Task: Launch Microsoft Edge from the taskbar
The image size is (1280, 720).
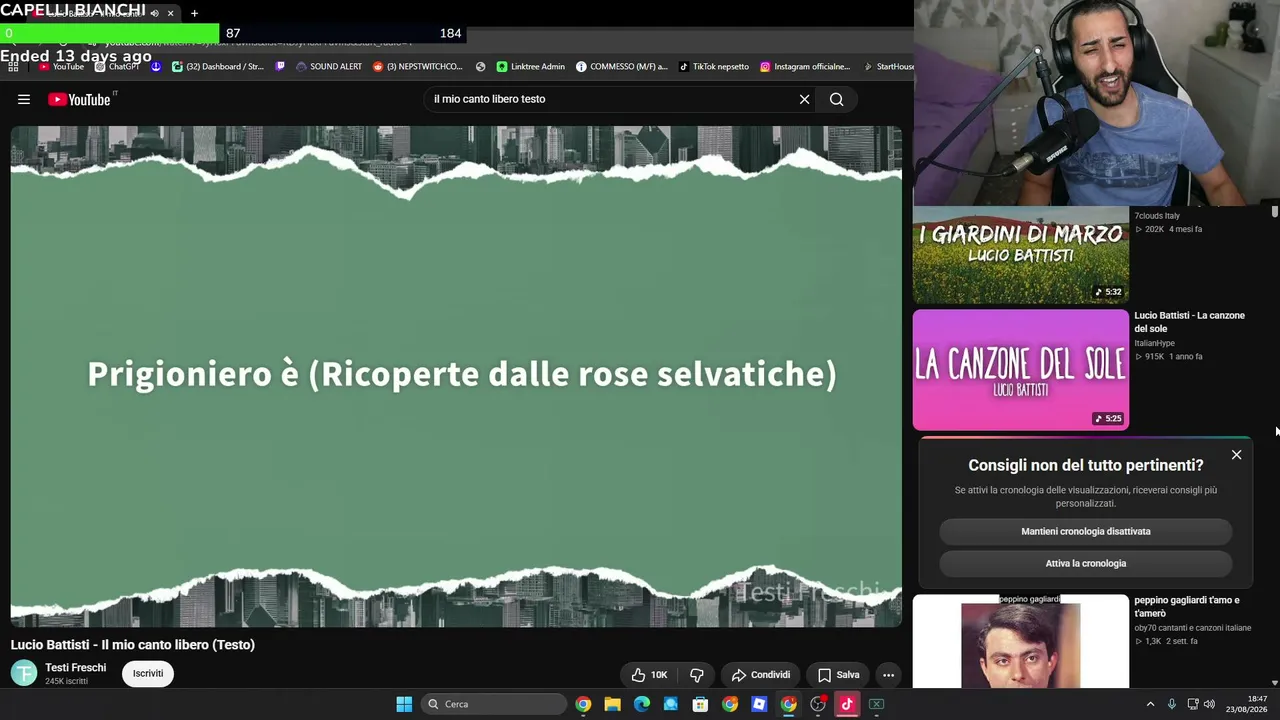Action: [642, 704]
